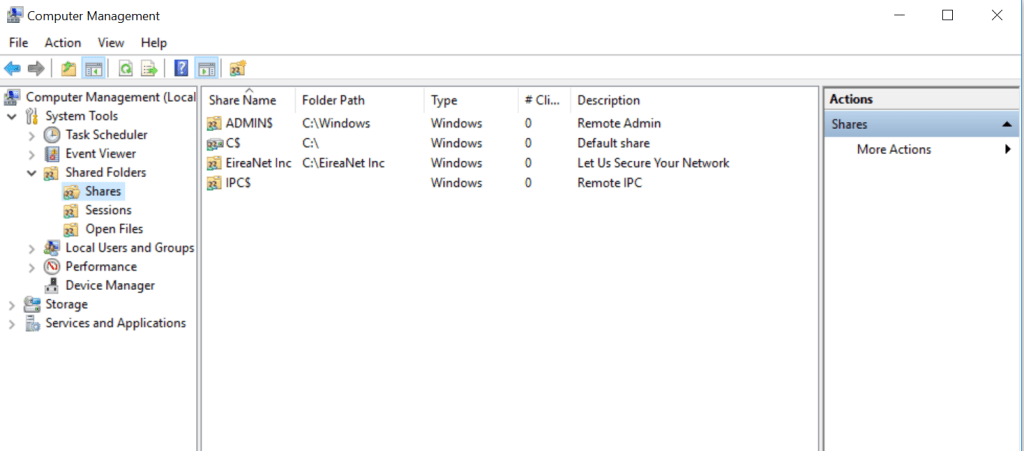Open Help from the toolbar question mark icon
The image size is (1024, 451).
tap(181, 68)
